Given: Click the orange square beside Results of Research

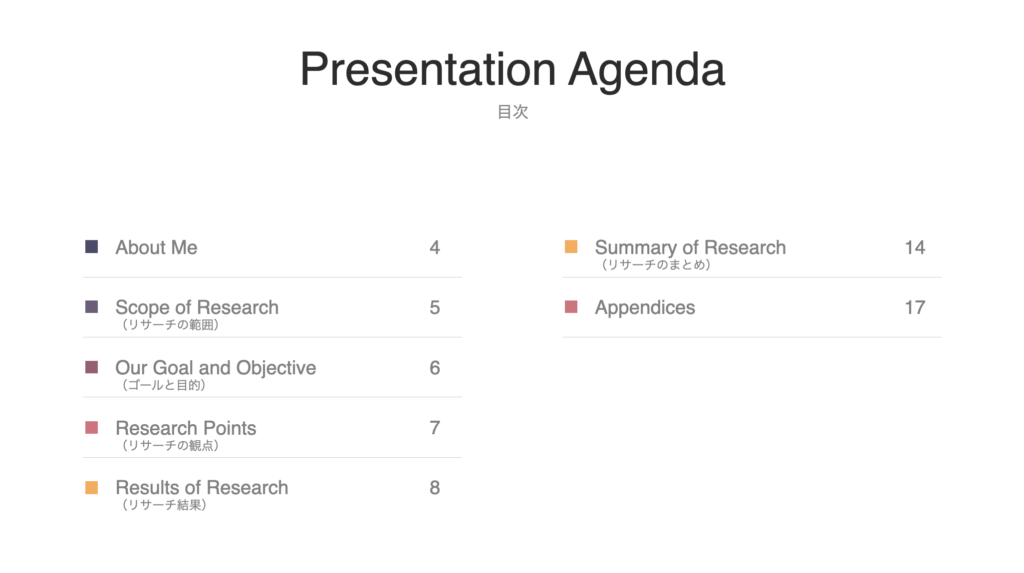Looking at the screenshot, I should click(91, 487).
